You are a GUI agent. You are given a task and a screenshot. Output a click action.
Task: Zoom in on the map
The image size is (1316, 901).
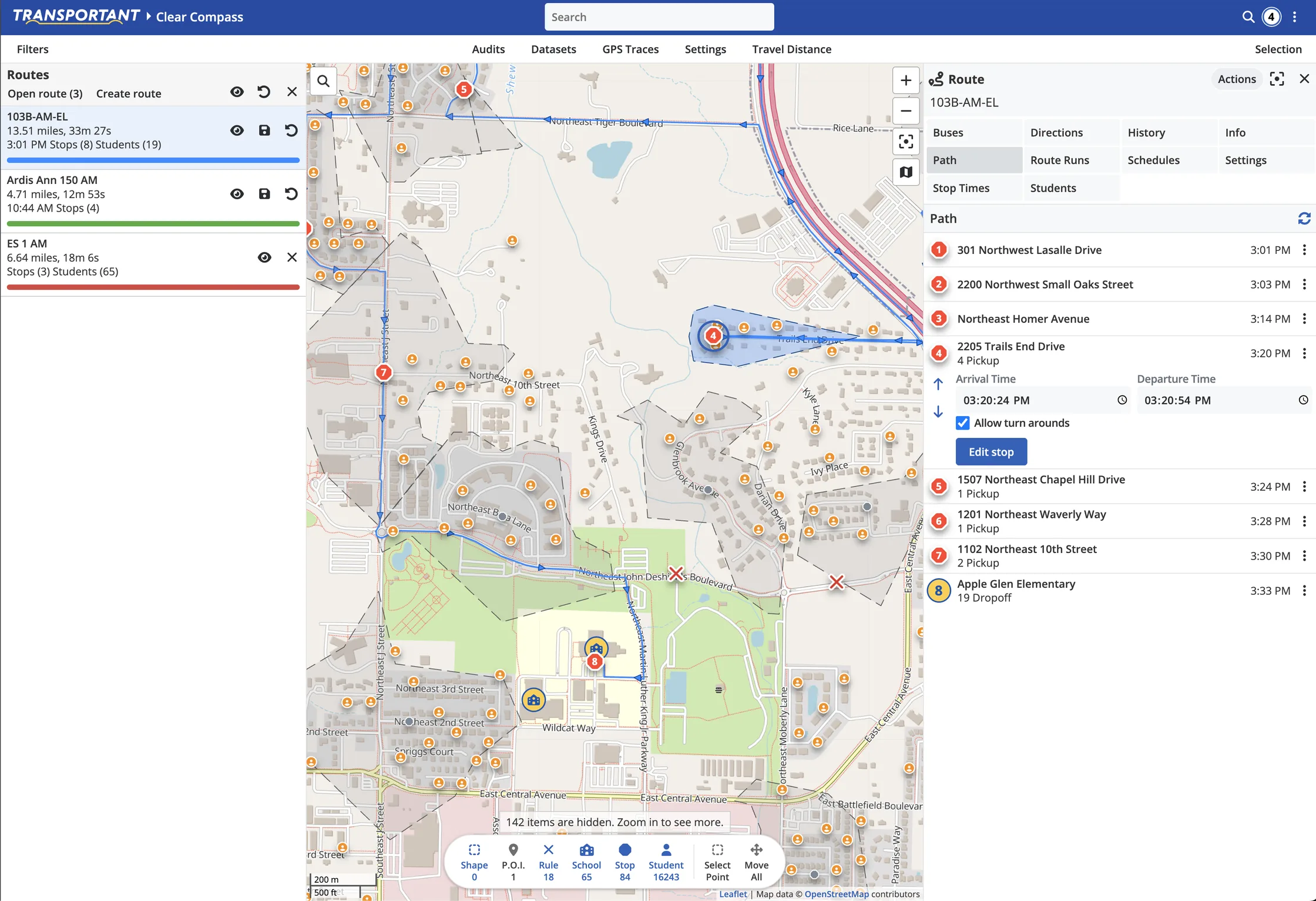tap(906, 80)
